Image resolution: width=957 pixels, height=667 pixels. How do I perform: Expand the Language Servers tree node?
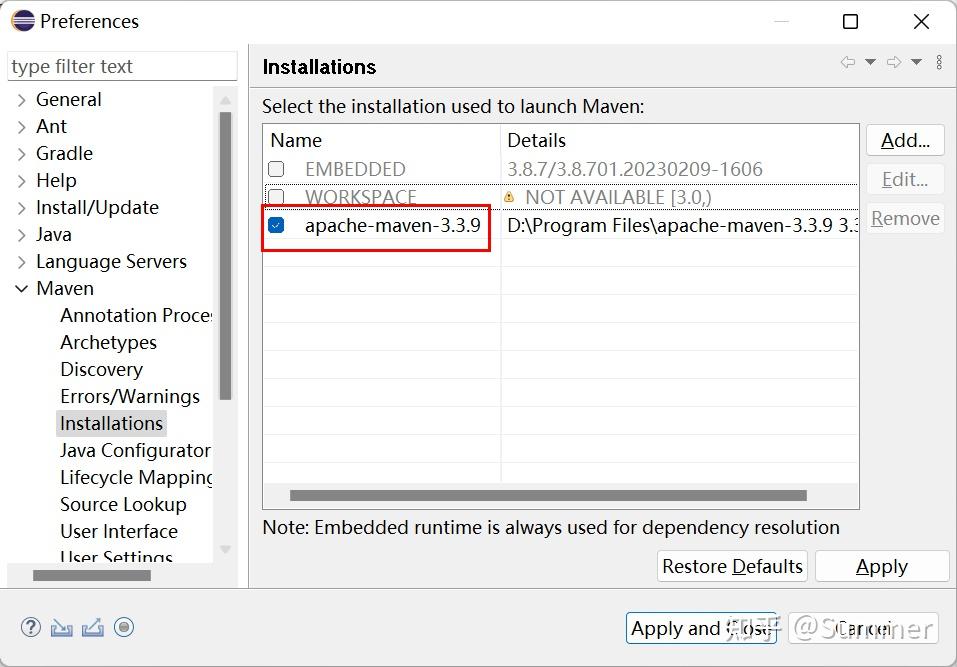22,262
